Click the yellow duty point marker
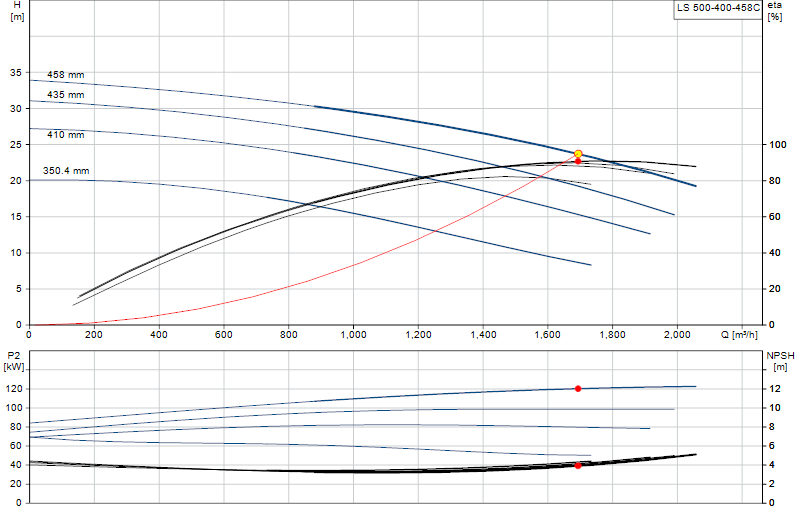Image resolution: width=800 pixels, height=520 pixels. click(578, 154)
